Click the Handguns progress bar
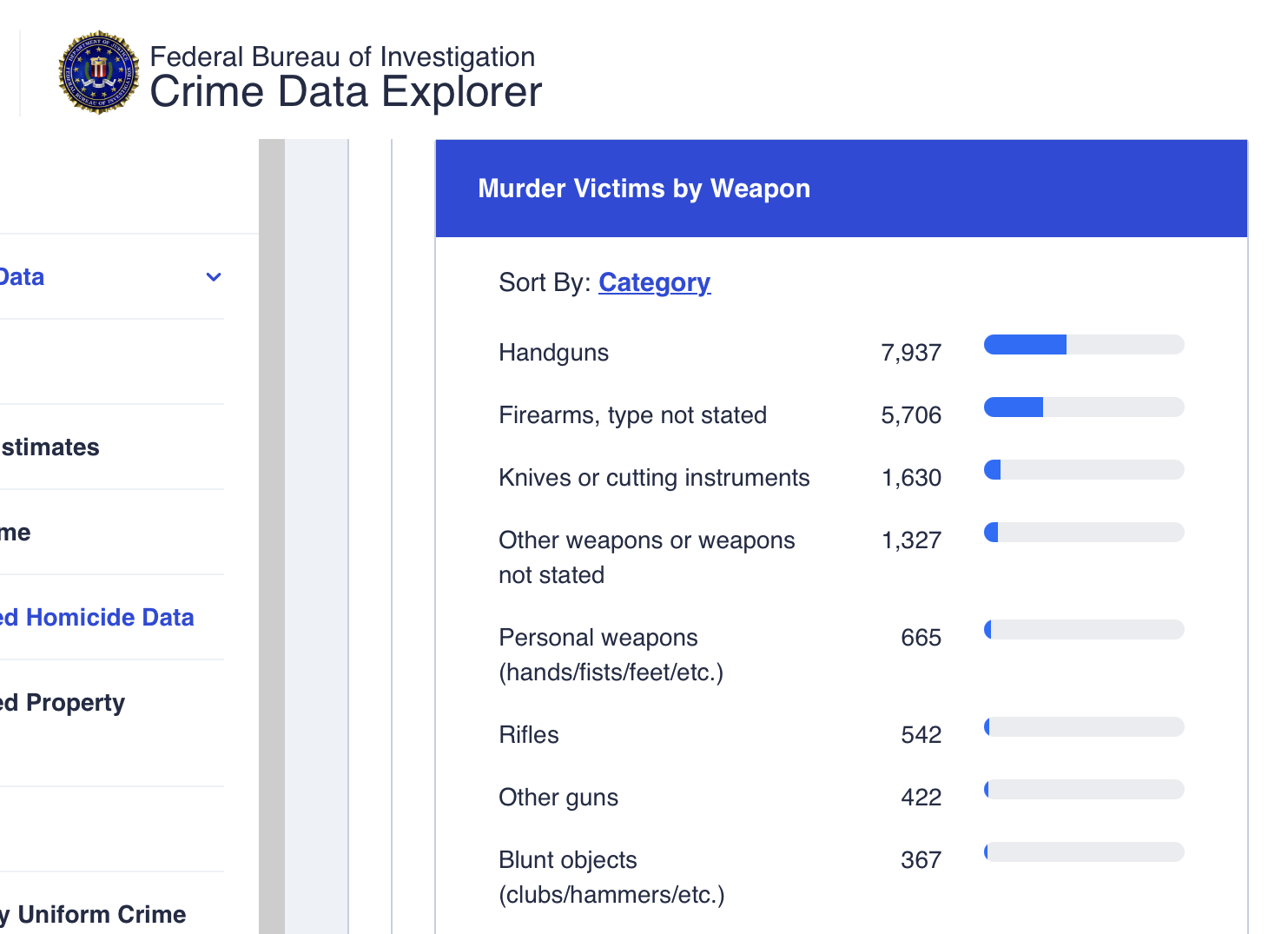Image resolution: width=1288 pixels, height=934 pixels. (x=1083, y=344)
